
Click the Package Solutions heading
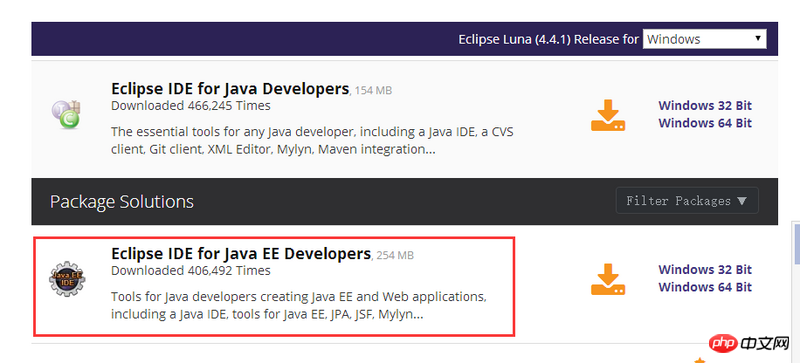pos(122,202)
